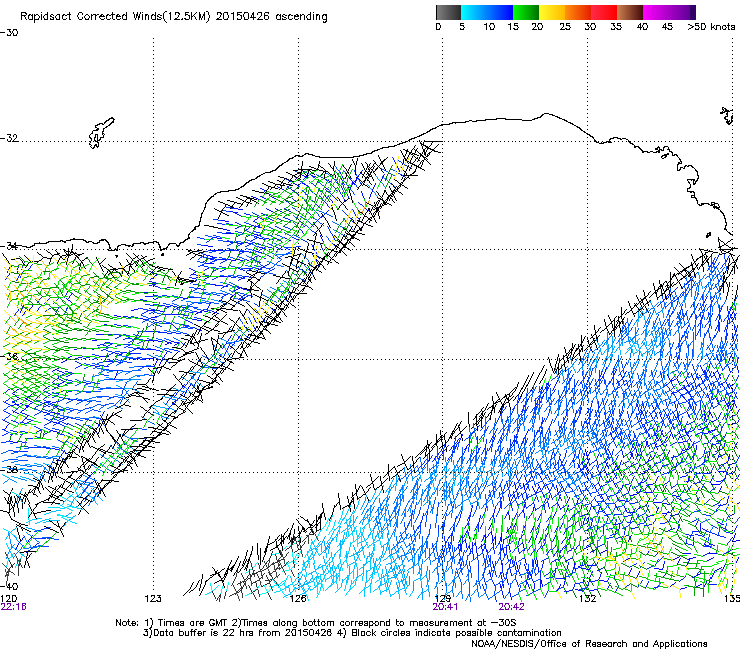Screen dimensions: 740x650
Task: Click the map title 'Rapidscat Corrected Winds(12.5KM)'
Action: click(115, 17)
